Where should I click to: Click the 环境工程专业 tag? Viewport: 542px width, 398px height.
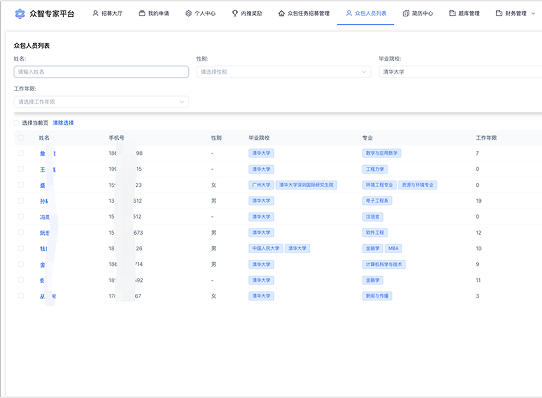point(379,185)
